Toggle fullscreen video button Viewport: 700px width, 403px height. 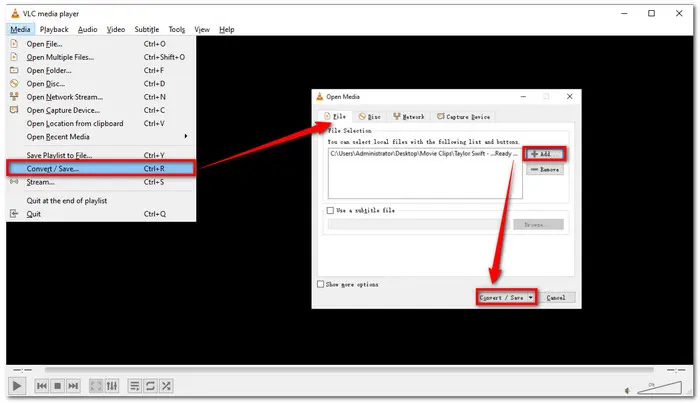tap(96, 386)
